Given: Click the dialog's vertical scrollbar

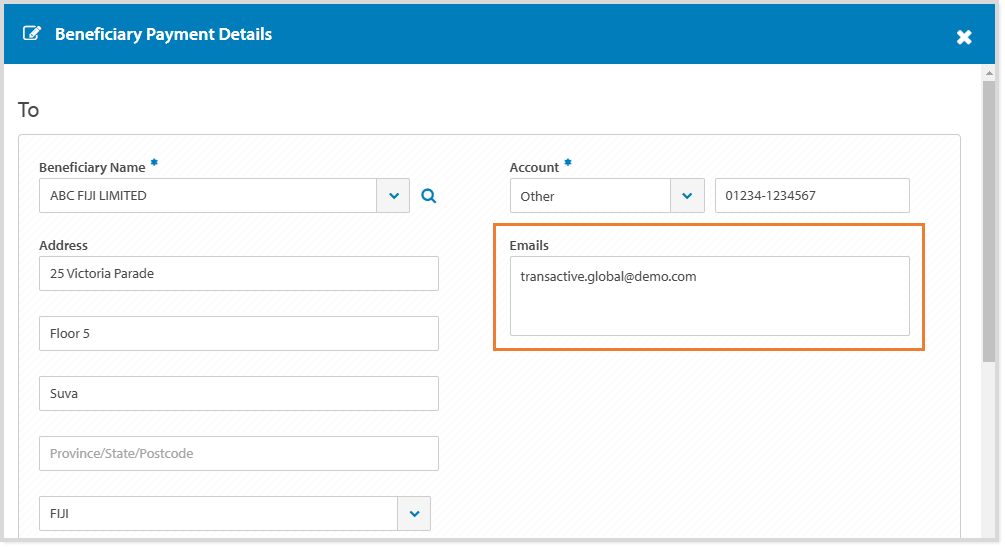Looking at the screenshot, I should pyautogui.click(x=988, y=220).
